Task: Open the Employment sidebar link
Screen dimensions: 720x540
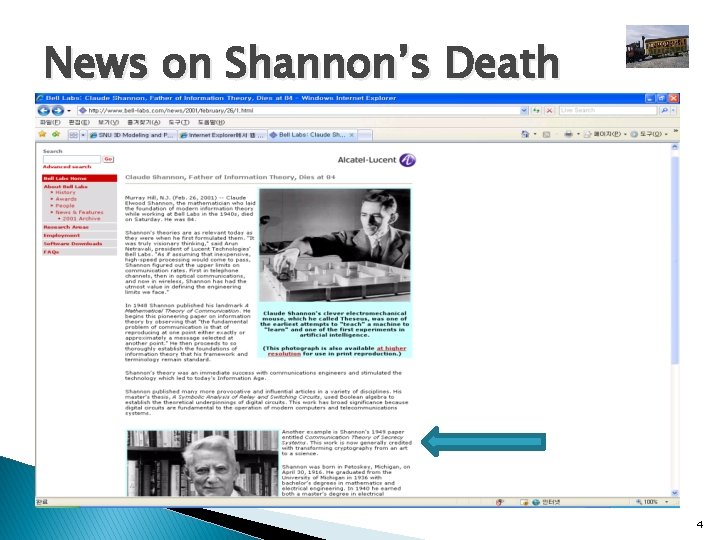Action: [x=62, y=235]
